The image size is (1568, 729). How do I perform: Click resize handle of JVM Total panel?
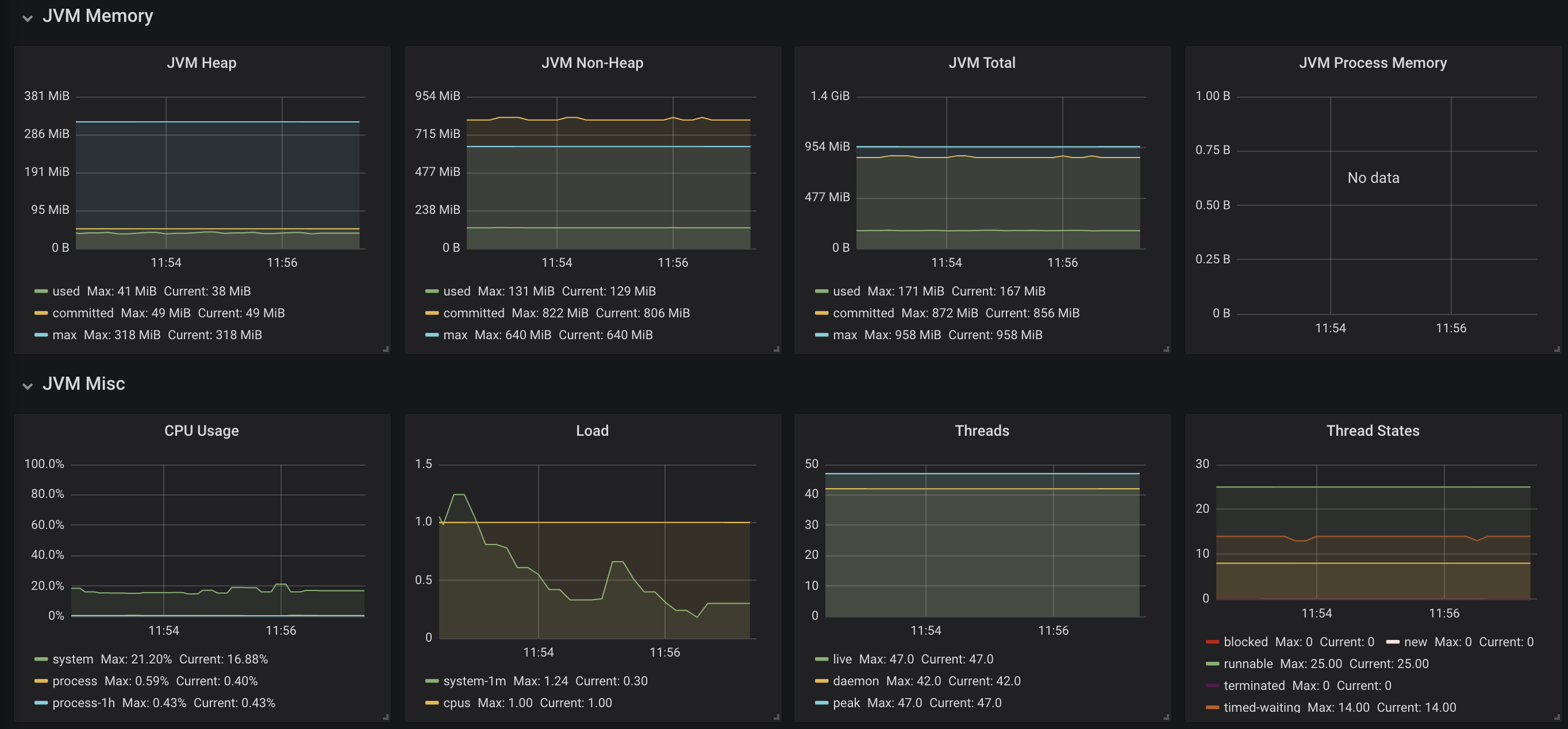pos(1166,349)
